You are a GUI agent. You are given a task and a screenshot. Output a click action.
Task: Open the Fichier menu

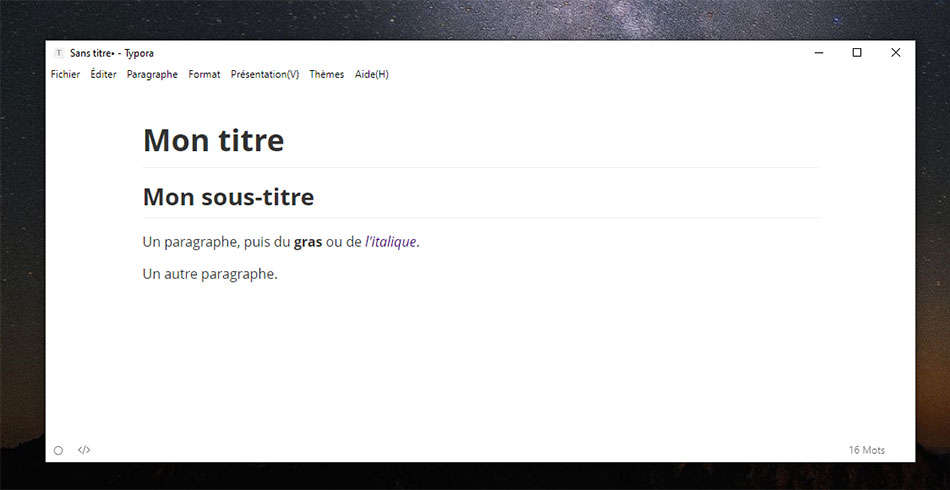click(x=65, y=74)
